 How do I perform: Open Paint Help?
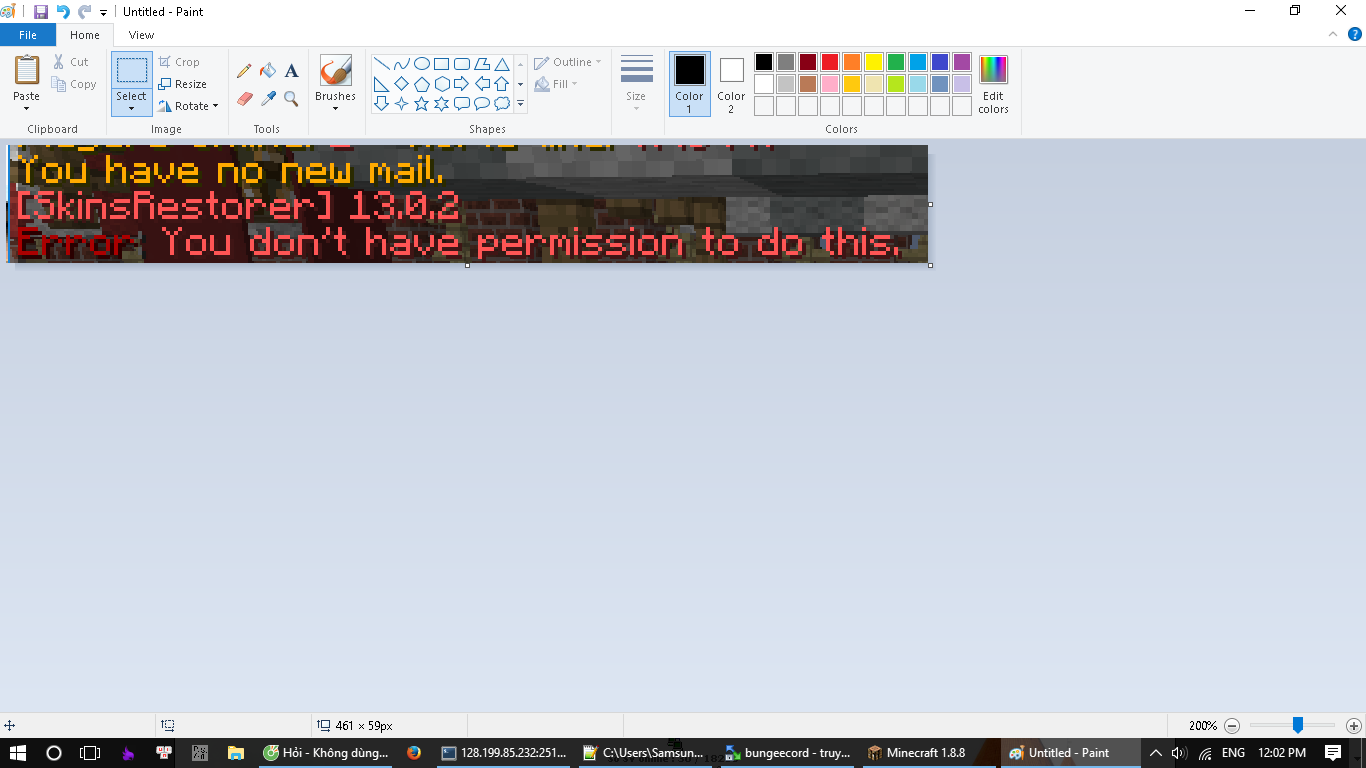1355,34
